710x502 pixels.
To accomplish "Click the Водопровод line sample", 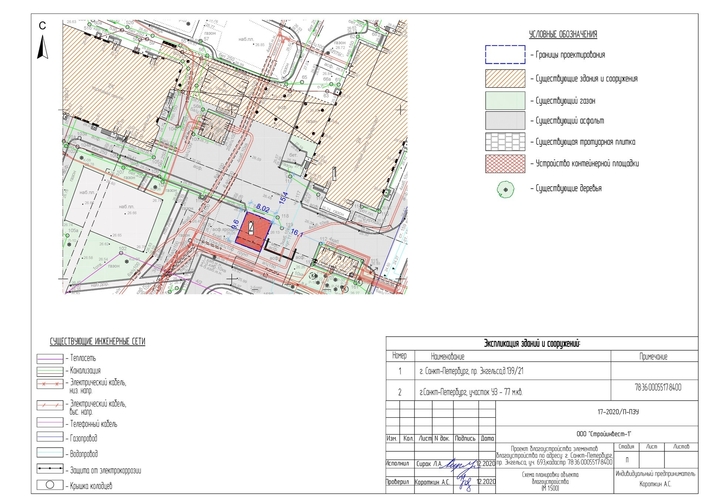I will click(50, 453).
